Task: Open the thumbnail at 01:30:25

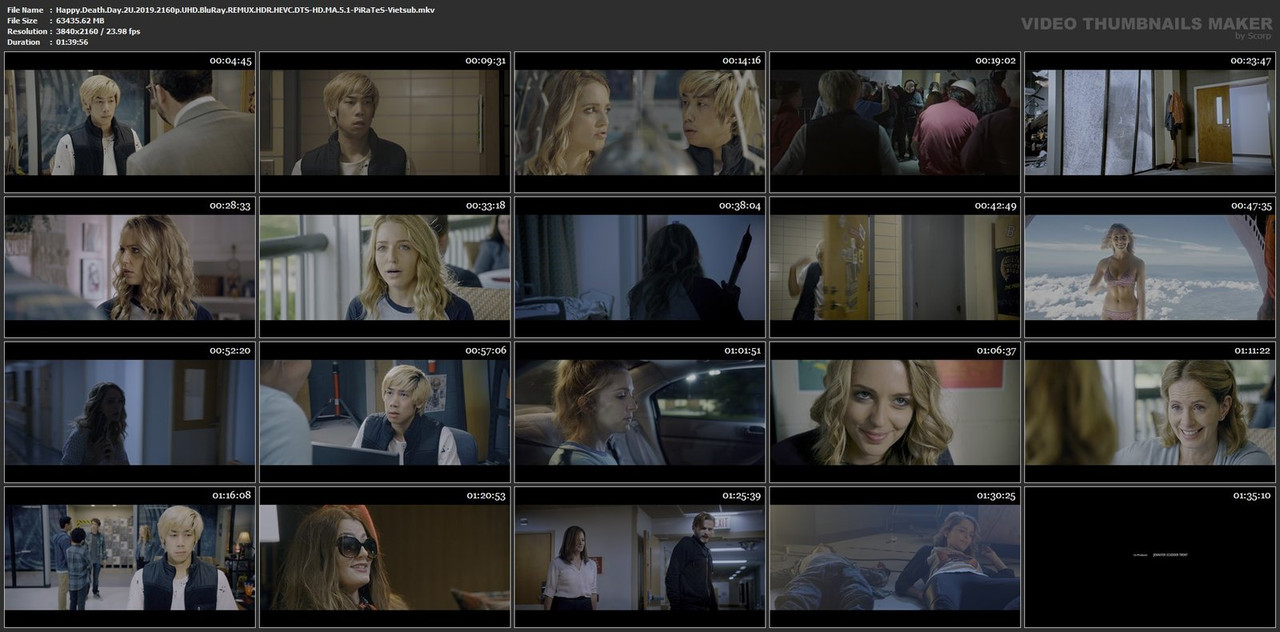Action: click(x=895, y=557)
